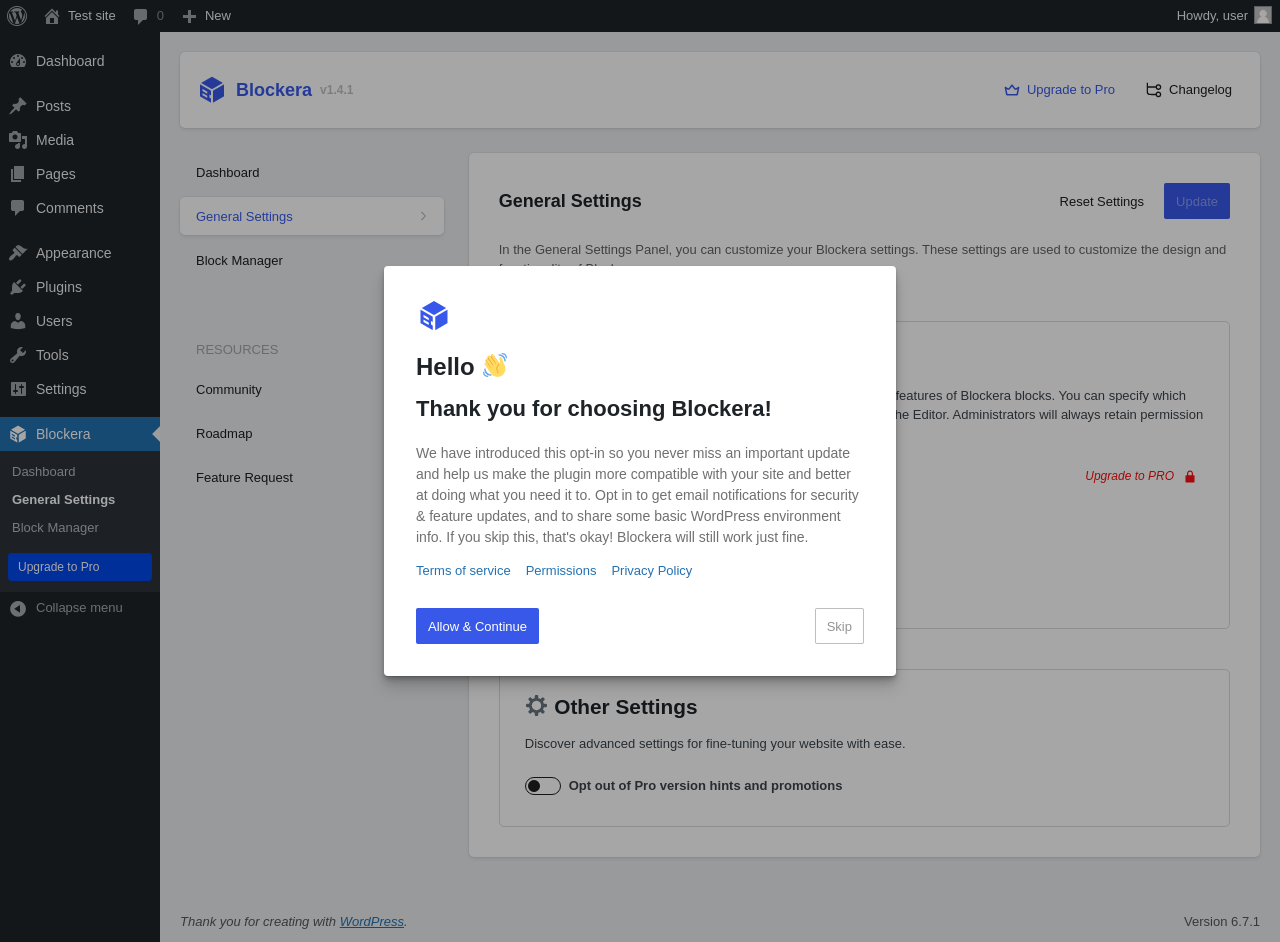The height and width of the screenshot is (942, 1280).
Task: Click the Blockera cube logo in header
Action: click(x=212, y=90)
